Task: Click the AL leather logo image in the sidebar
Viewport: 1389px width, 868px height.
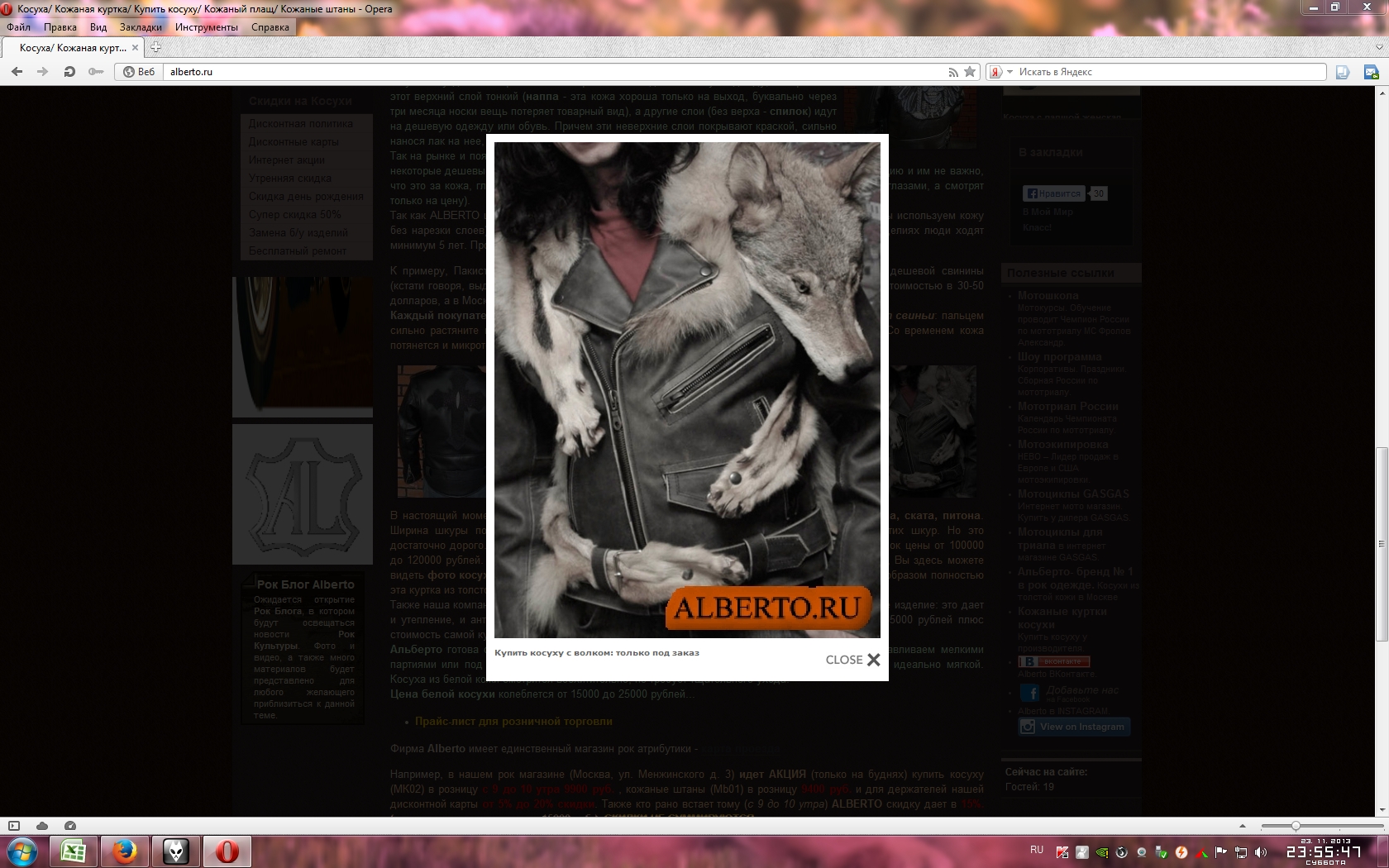Action: point(303,494)
